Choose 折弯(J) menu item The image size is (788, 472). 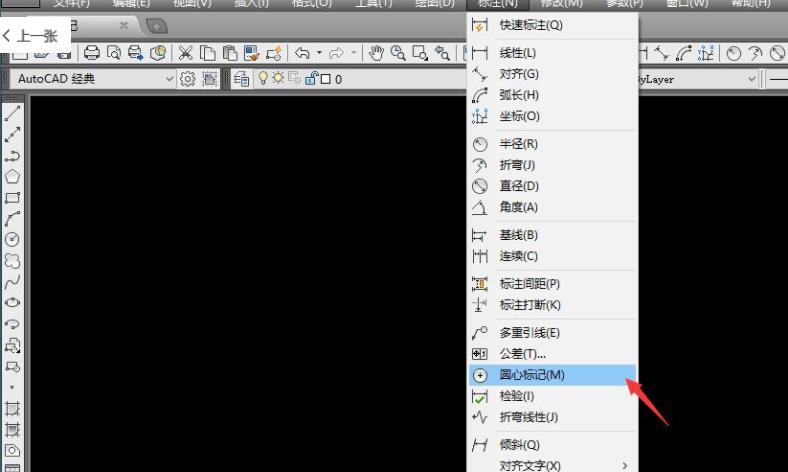[553, 165]
